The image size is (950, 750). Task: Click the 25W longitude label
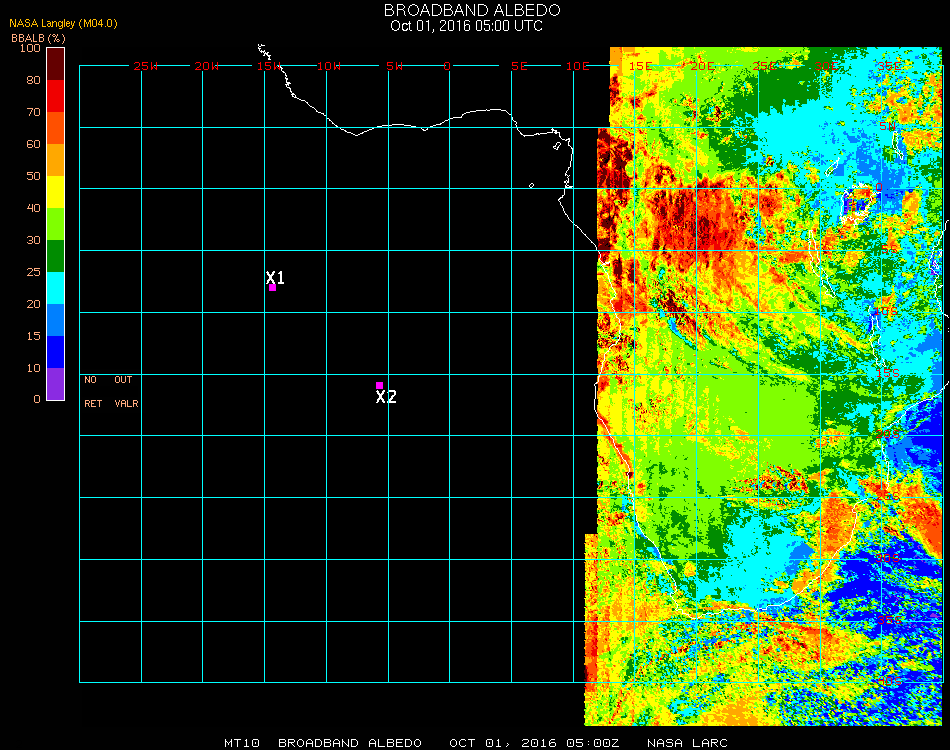[x=146, y=66]
